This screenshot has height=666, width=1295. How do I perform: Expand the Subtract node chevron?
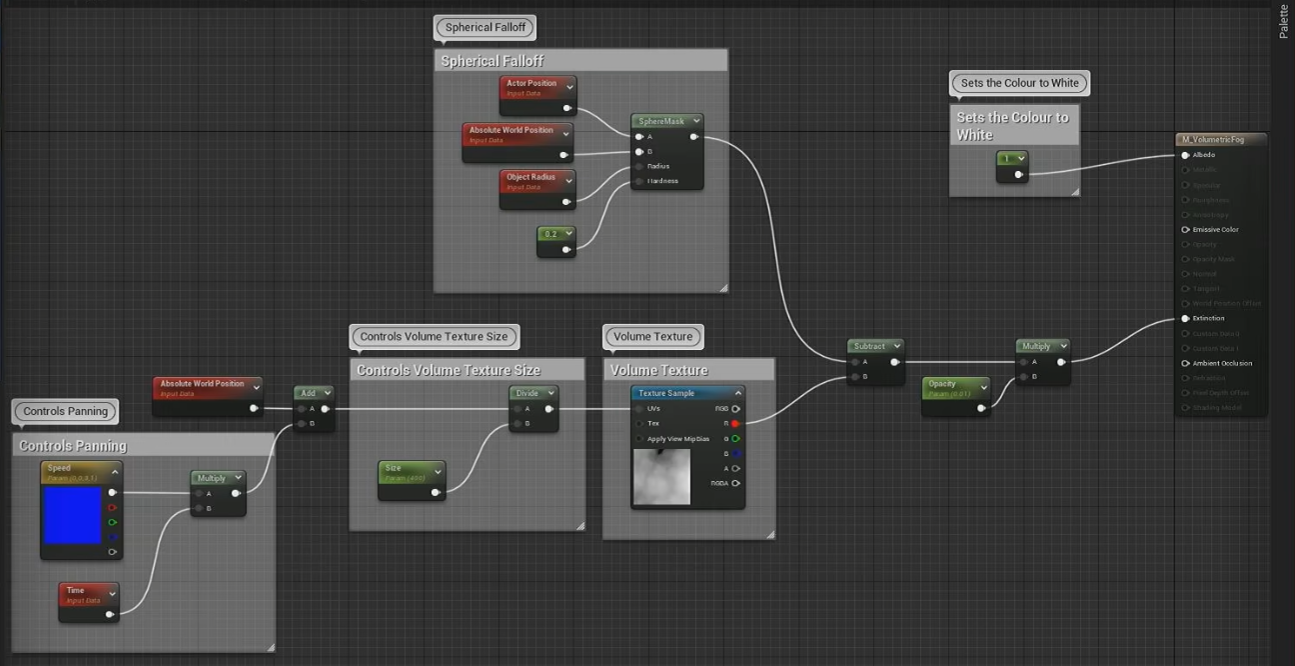coord(896,346)
